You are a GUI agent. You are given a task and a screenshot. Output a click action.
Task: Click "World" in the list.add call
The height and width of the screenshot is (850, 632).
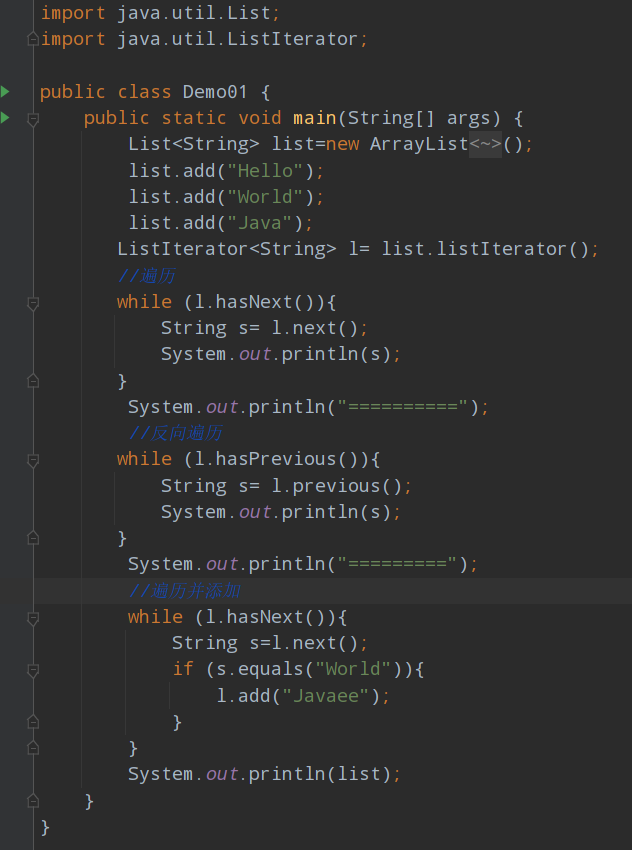click(x=265, y=197)
